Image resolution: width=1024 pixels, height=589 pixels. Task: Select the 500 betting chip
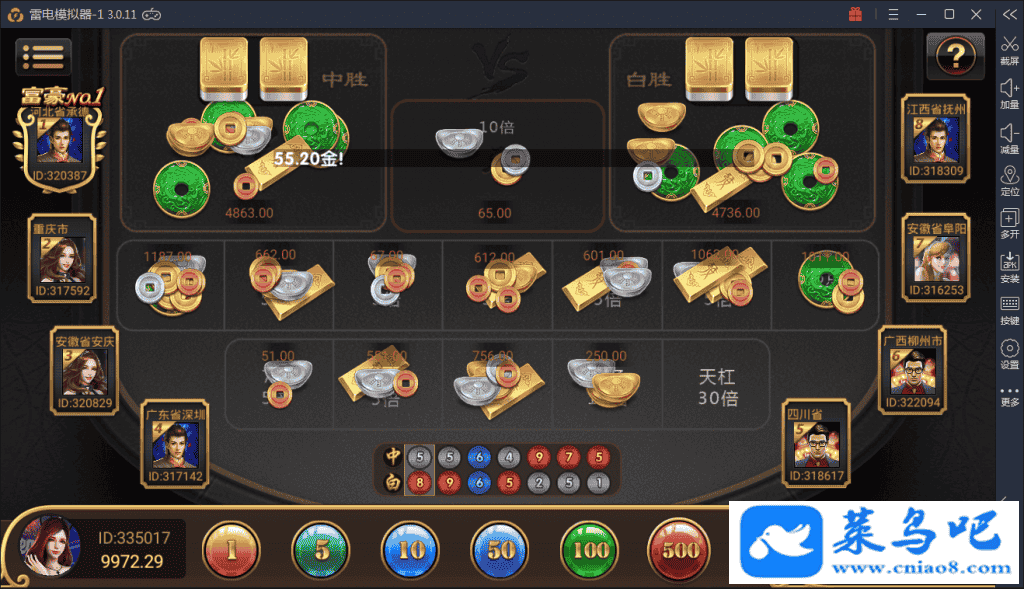(679, 550)
